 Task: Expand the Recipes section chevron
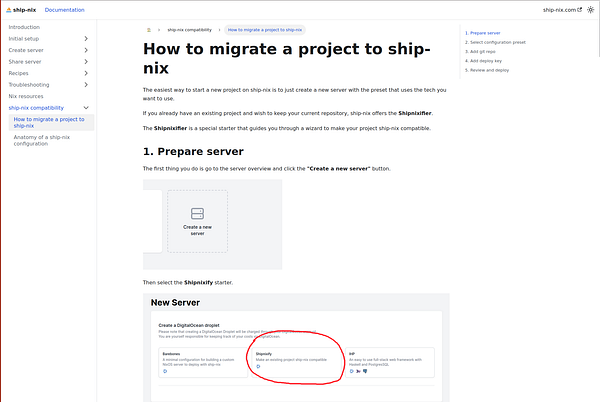pyautogui.click(x=86, y=73)
